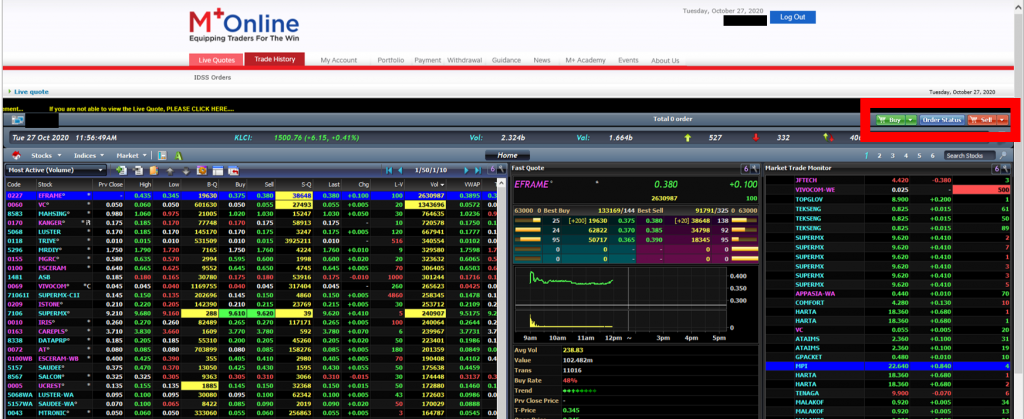The image size is (1024, 419).
Task: Select the MAHSING stock row
Action: pyautogui.click(x=253, y=213)
